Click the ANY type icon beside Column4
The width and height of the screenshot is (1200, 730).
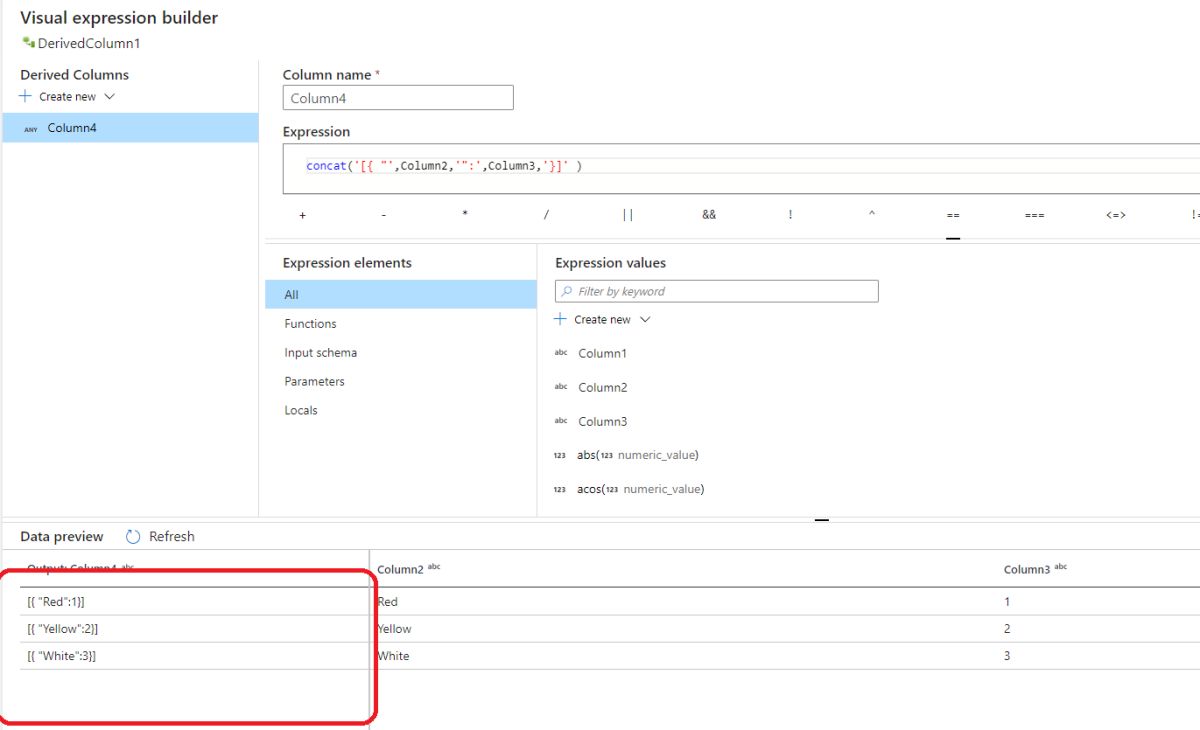coord(31,129)
